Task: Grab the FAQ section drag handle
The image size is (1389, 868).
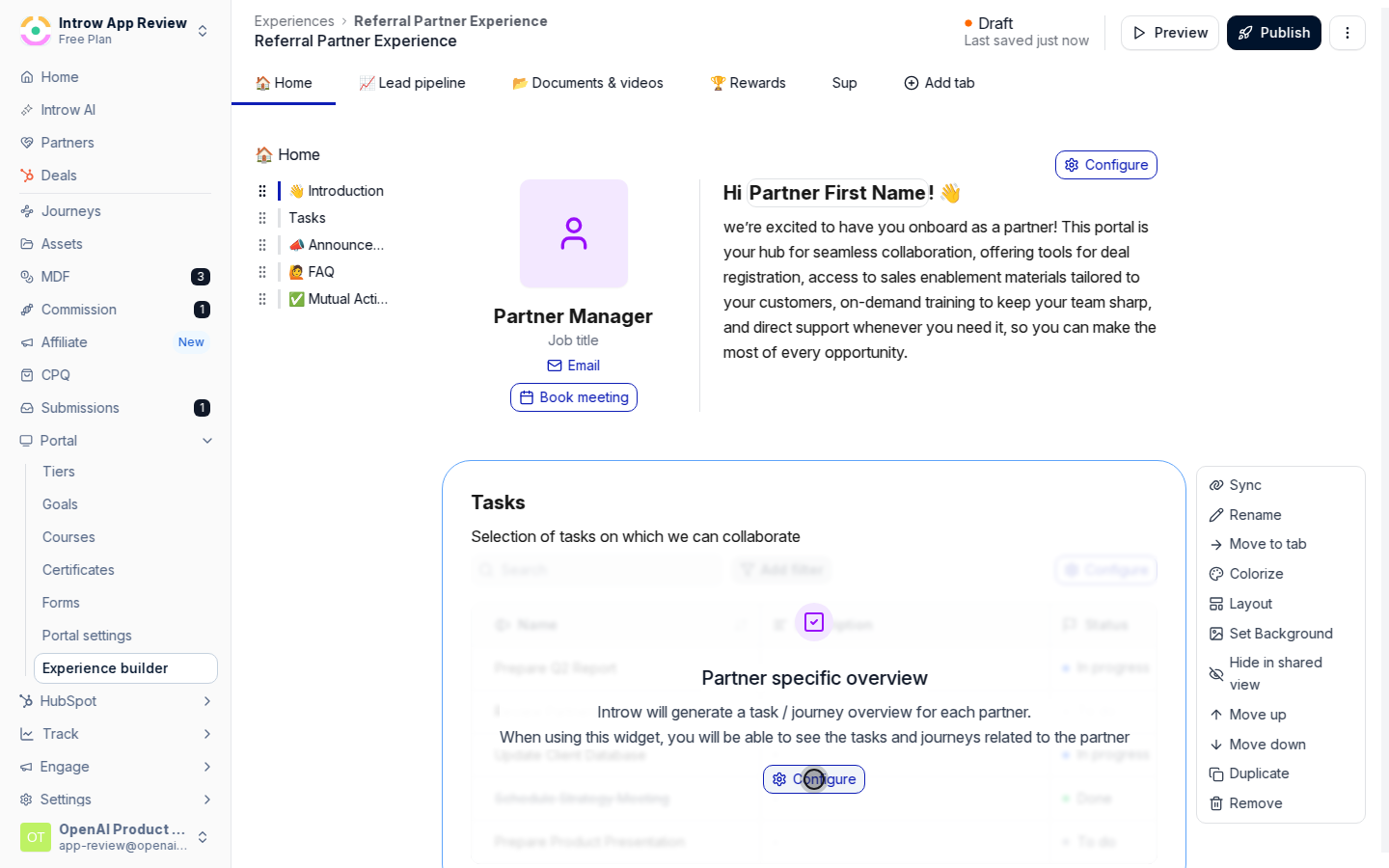Action: 262,272
